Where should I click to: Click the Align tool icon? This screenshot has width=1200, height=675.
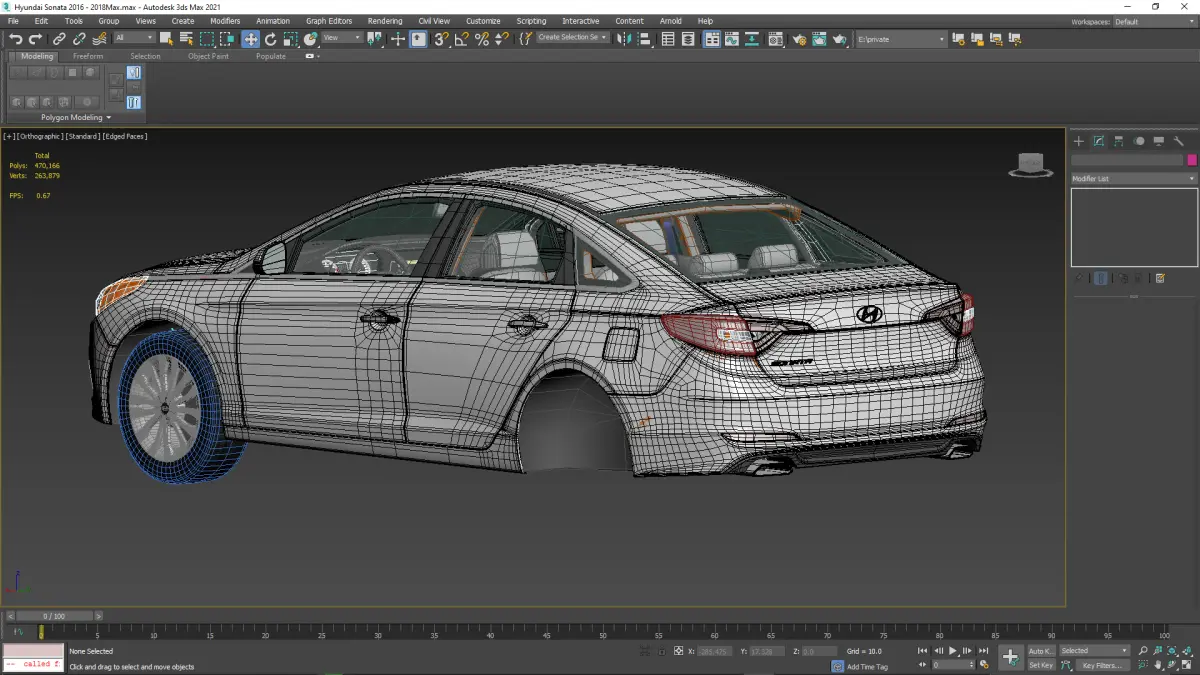pyautogui.click(x=644, y=39)
